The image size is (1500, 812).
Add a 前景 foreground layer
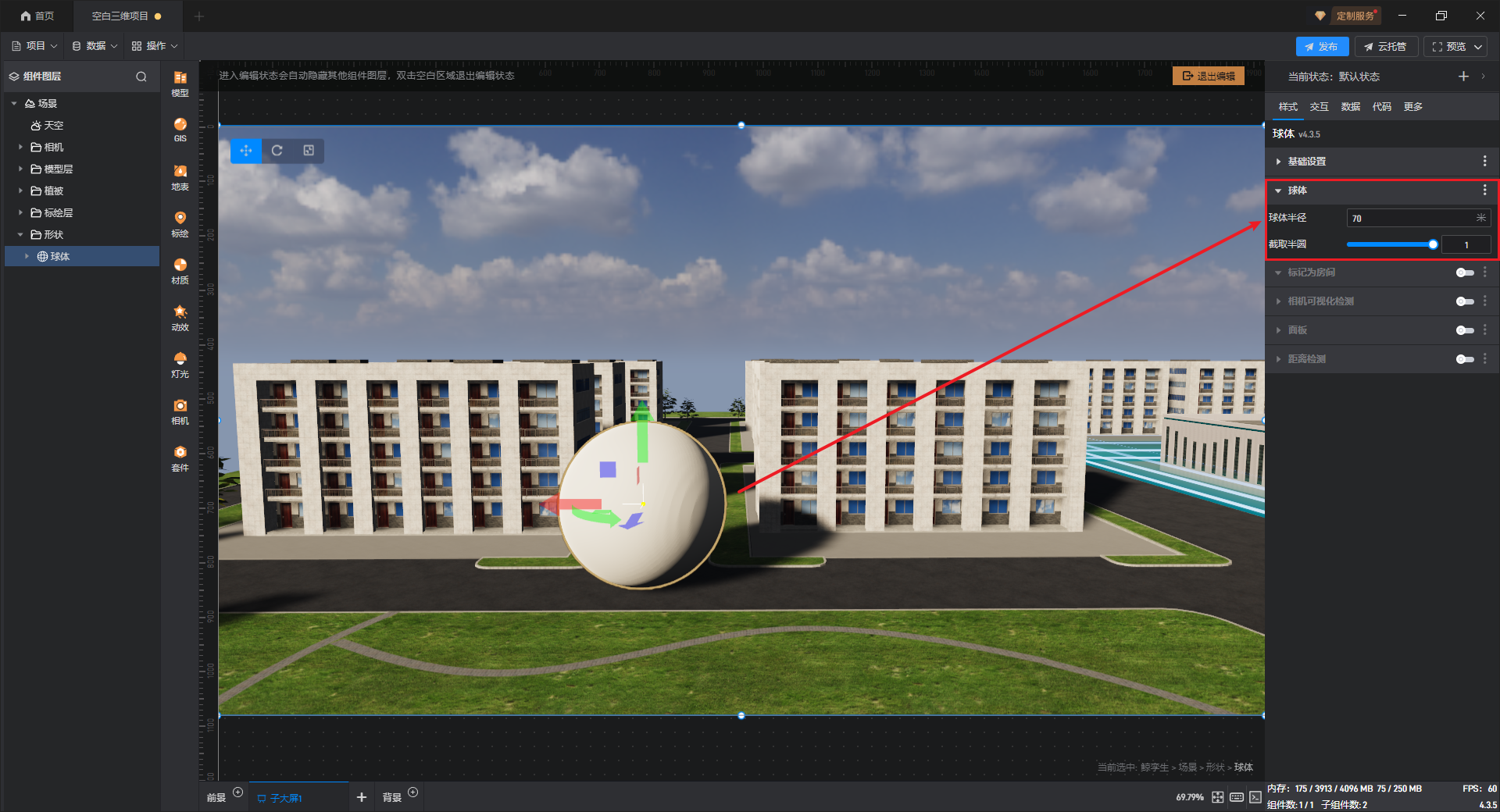(x=238, y=792)
